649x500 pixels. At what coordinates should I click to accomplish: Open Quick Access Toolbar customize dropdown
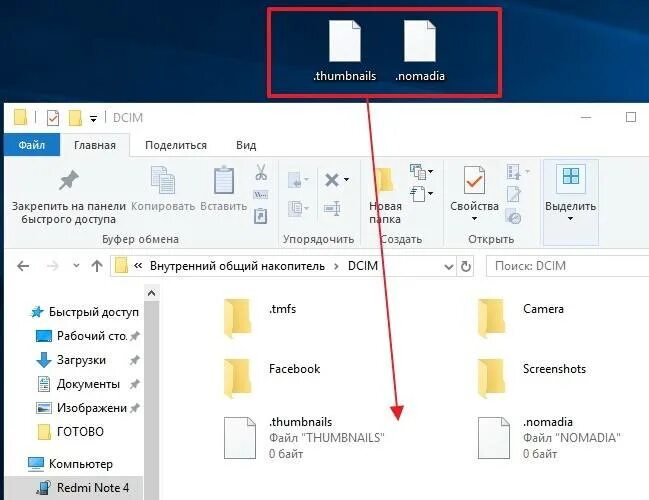pos(94,119)
